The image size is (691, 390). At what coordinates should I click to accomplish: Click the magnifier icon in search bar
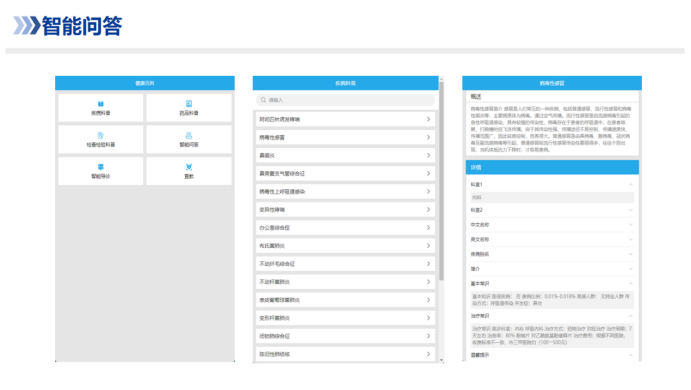pyautogui.click(x=264, y=100)
